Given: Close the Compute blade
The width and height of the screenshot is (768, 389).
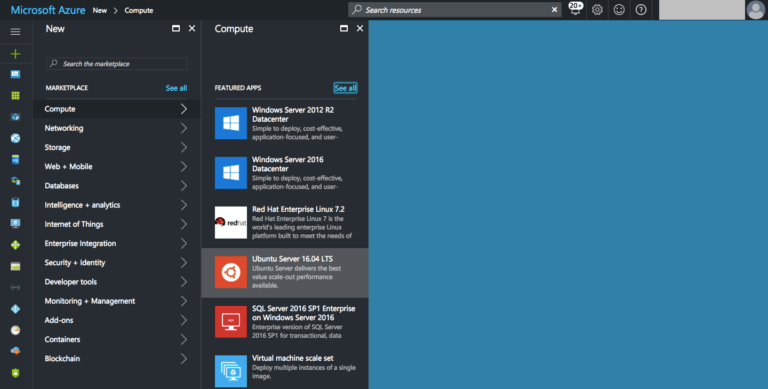Looking at the screenshot, I should click(x=360, y=28).
